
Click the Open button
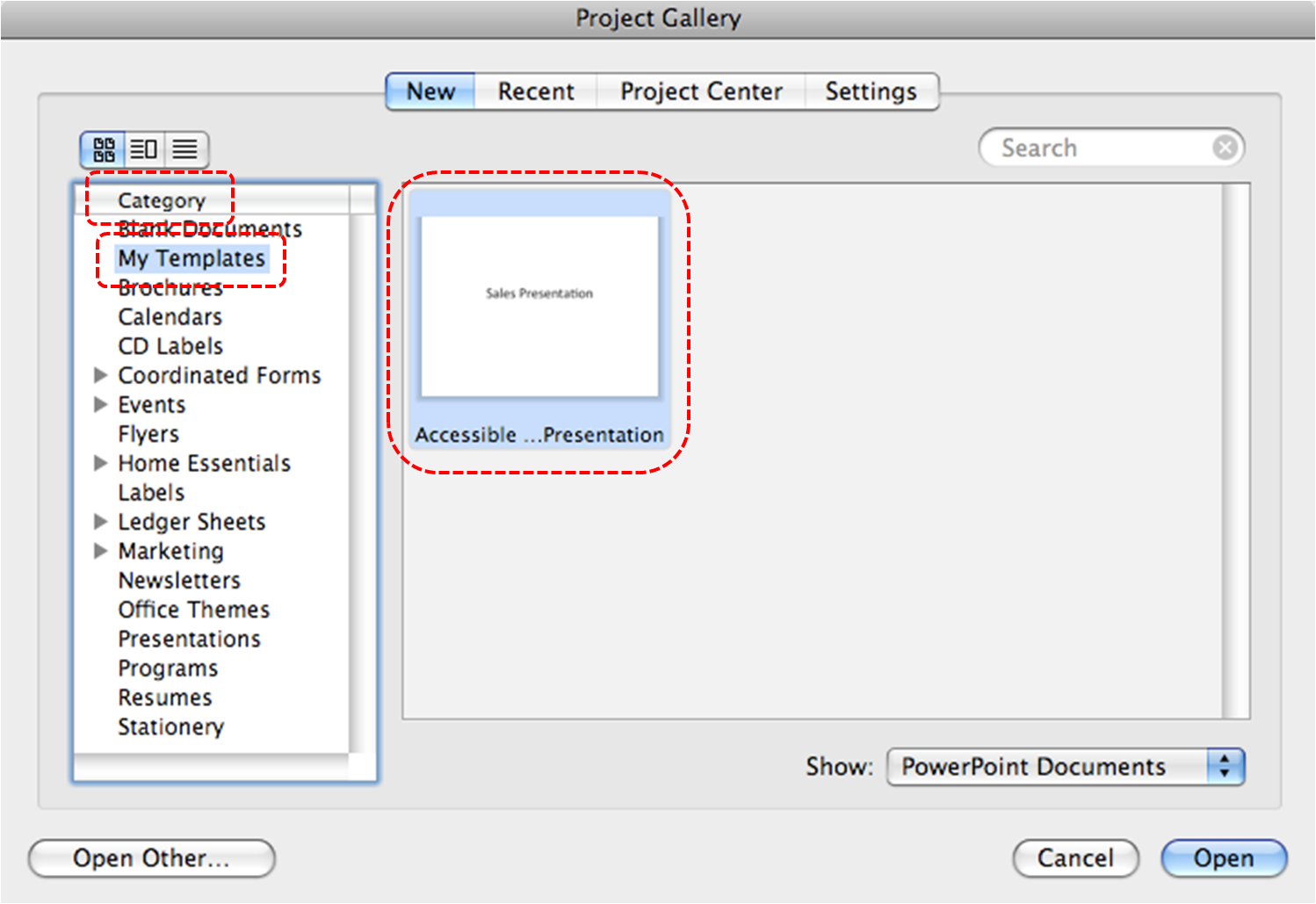(1224, 858)
